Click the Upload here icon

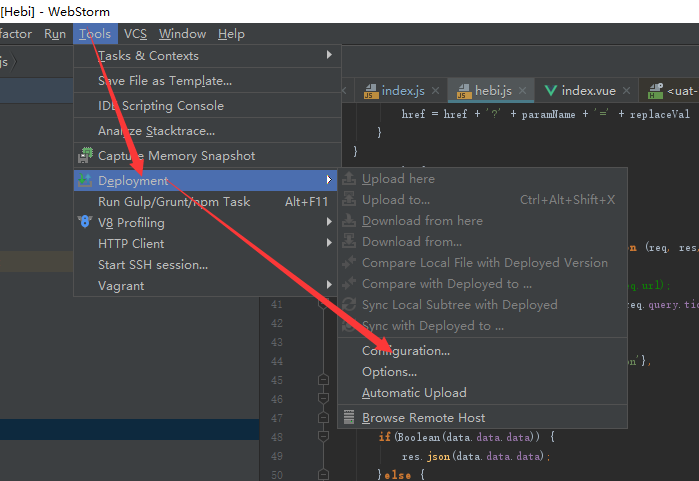click(349, 178)
